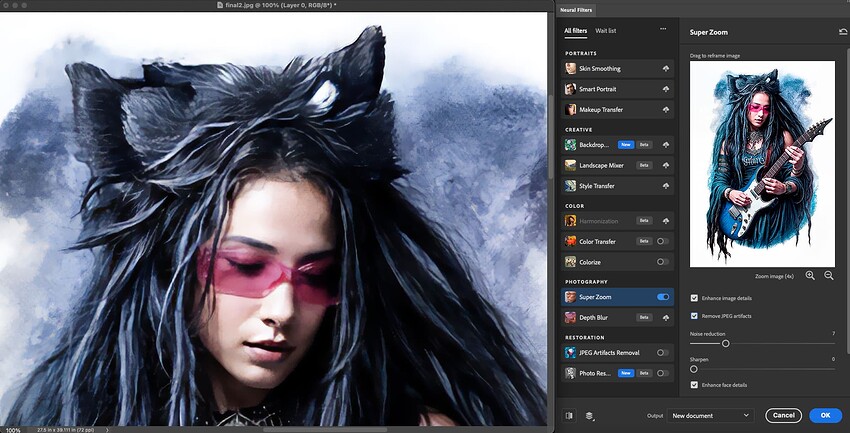Enable the Colorize toggle
The image size is (850, 433).
(x=662, y=262)
